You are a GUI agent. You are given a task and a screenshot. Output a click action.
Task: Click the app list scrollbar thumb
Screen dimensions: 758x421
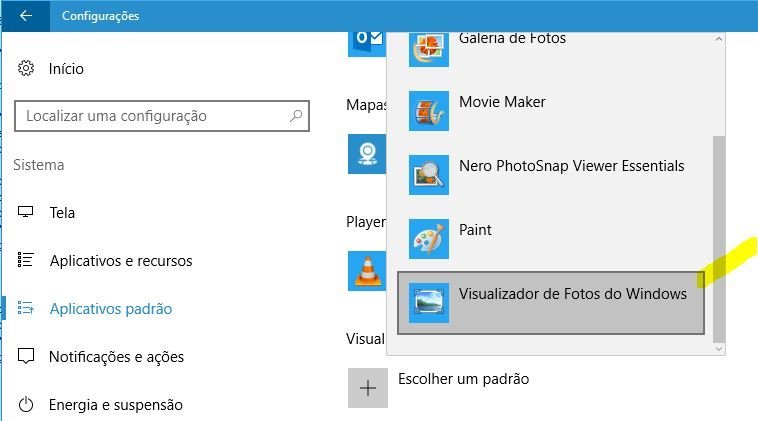(x=719, y=239)
